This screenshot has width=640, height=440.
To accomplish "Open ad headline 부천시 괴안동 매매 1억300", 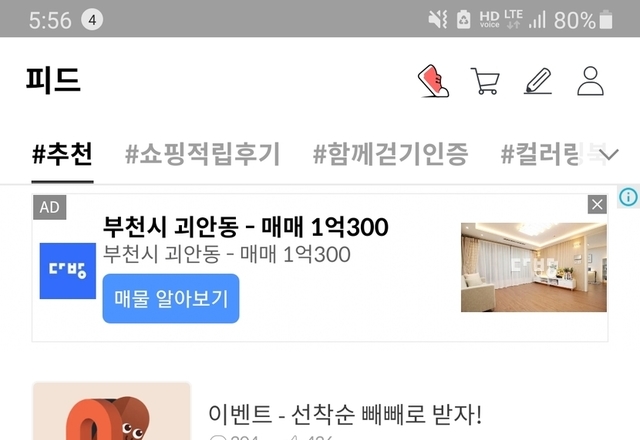I will (x=245, y=227).
